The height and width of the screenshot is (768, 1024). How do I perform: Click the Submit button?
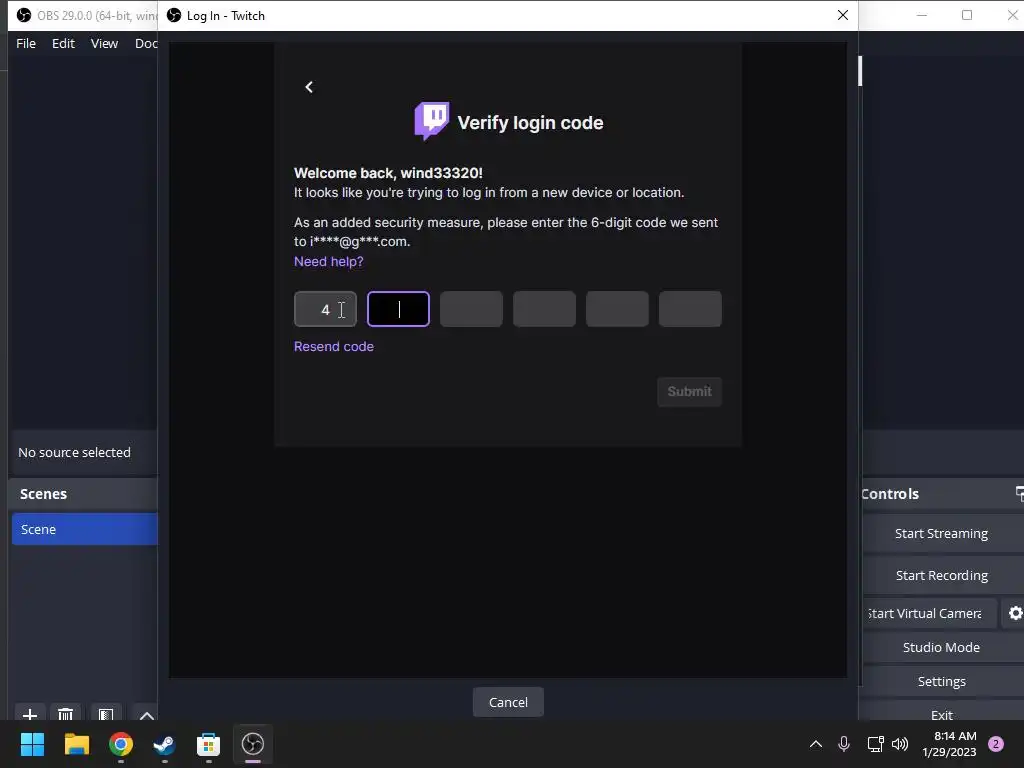click(x=689, y=391)
